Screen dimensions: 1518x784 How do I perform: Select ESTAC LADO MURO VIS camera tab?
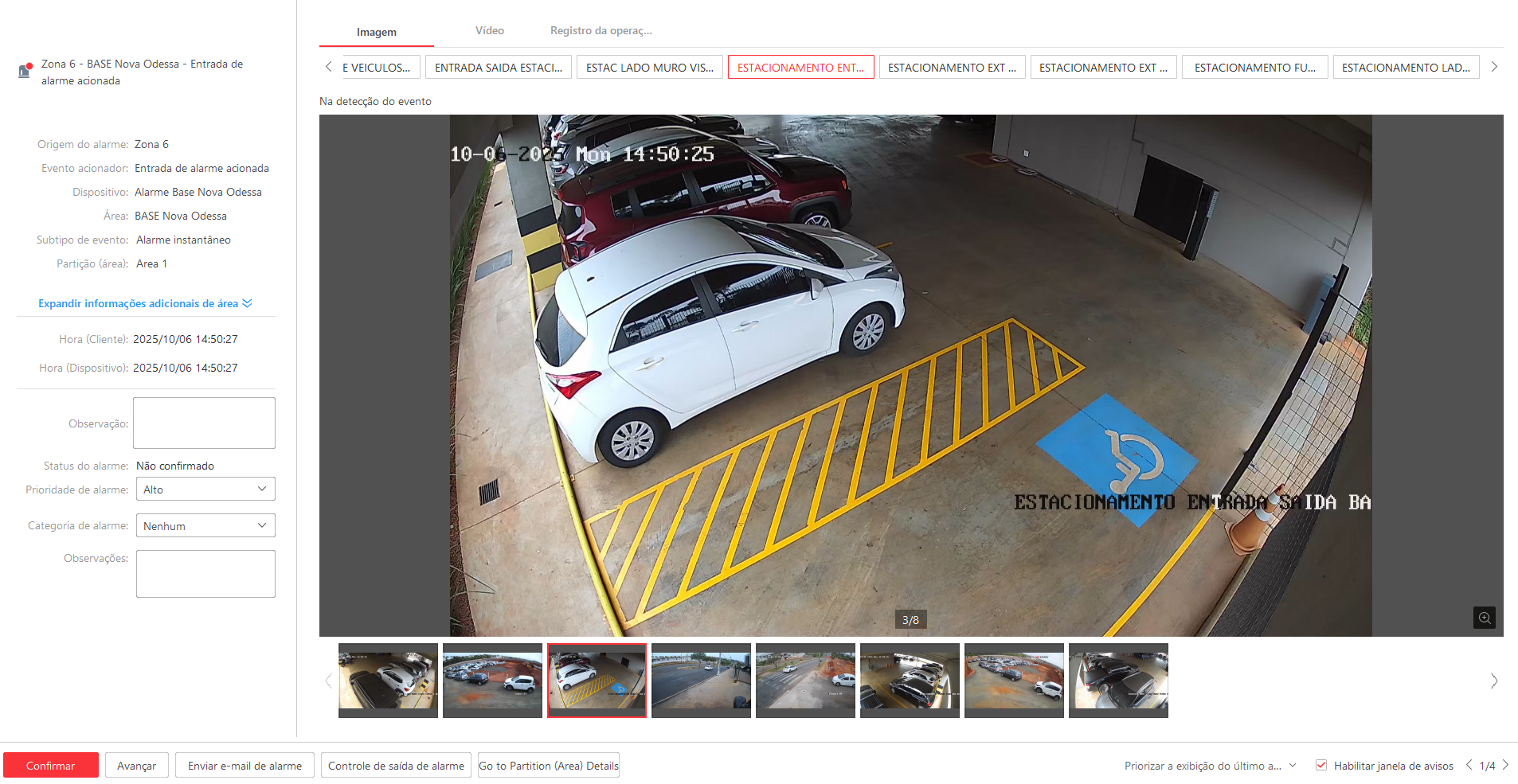pyautogui.click(x=649, y=68)
